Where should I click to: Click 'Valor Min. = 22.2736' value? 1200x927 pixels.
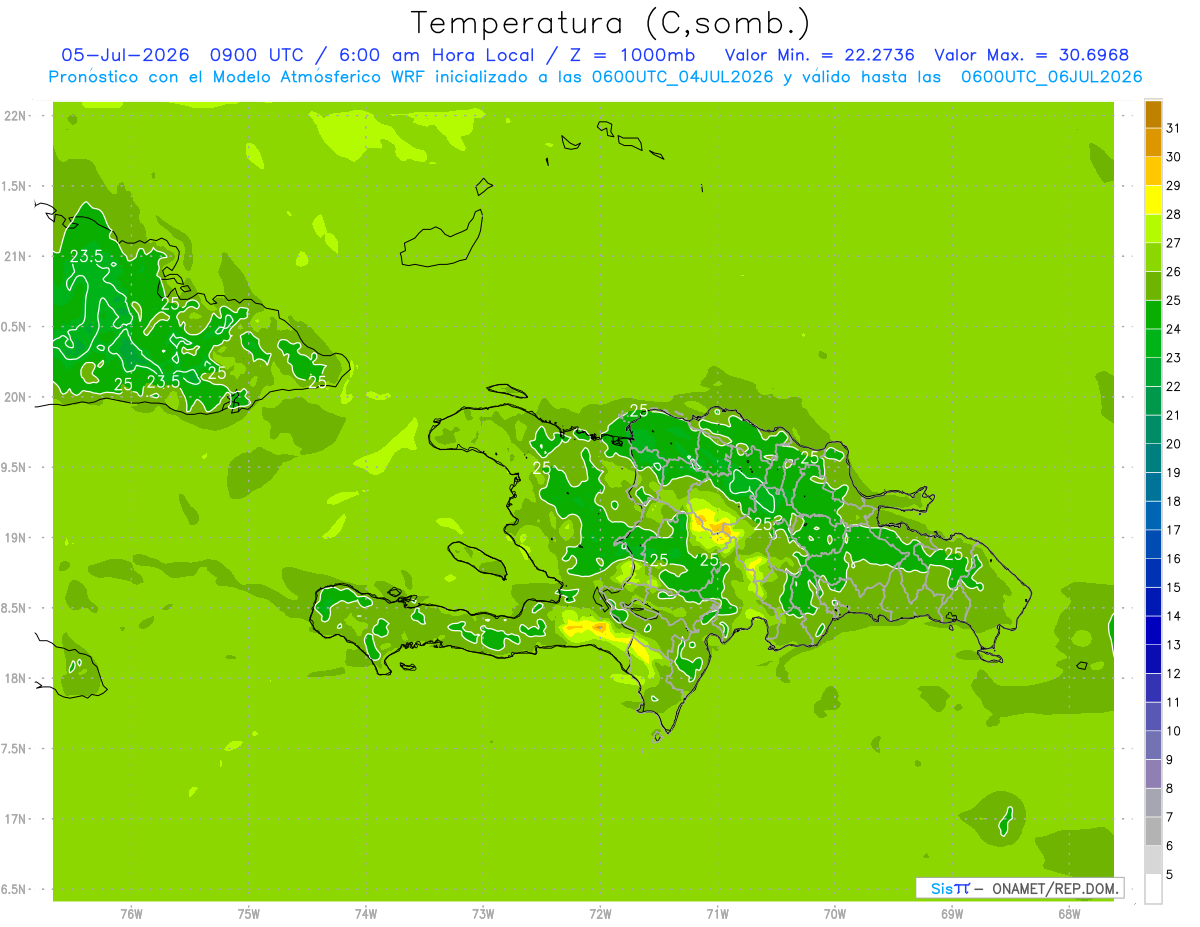pos(819,55)
